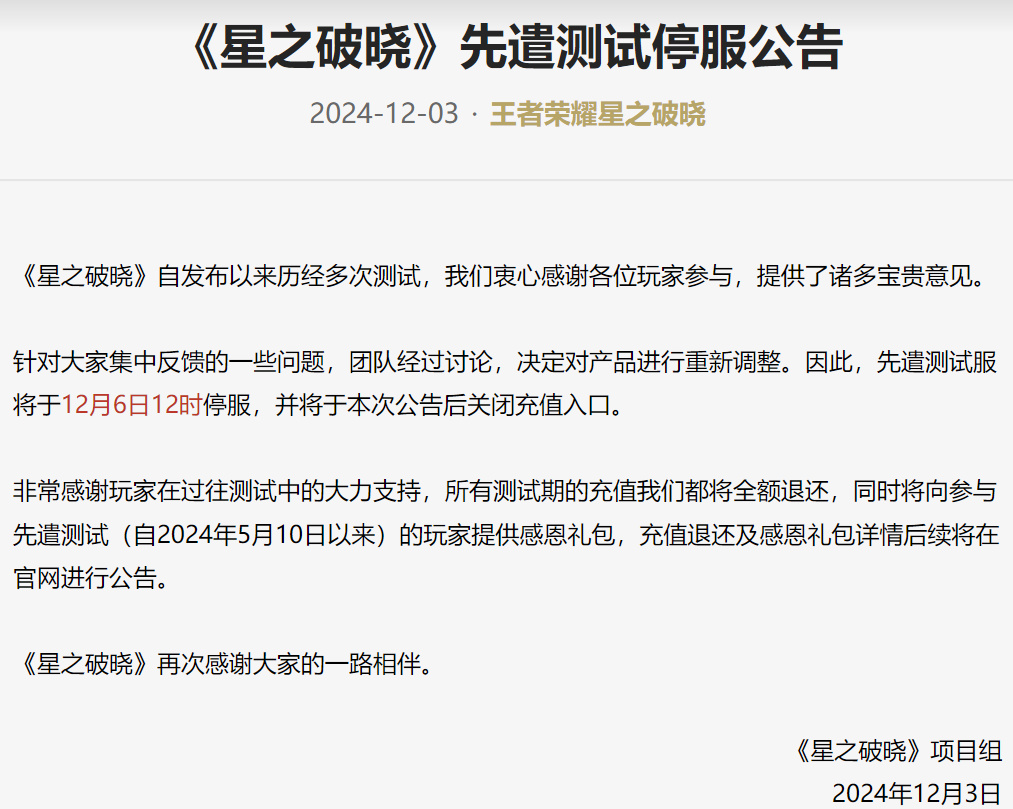Click the 王者荣耀星之破晓 author link
This screenshot has width=1013, height=809.
pos(598,114)
